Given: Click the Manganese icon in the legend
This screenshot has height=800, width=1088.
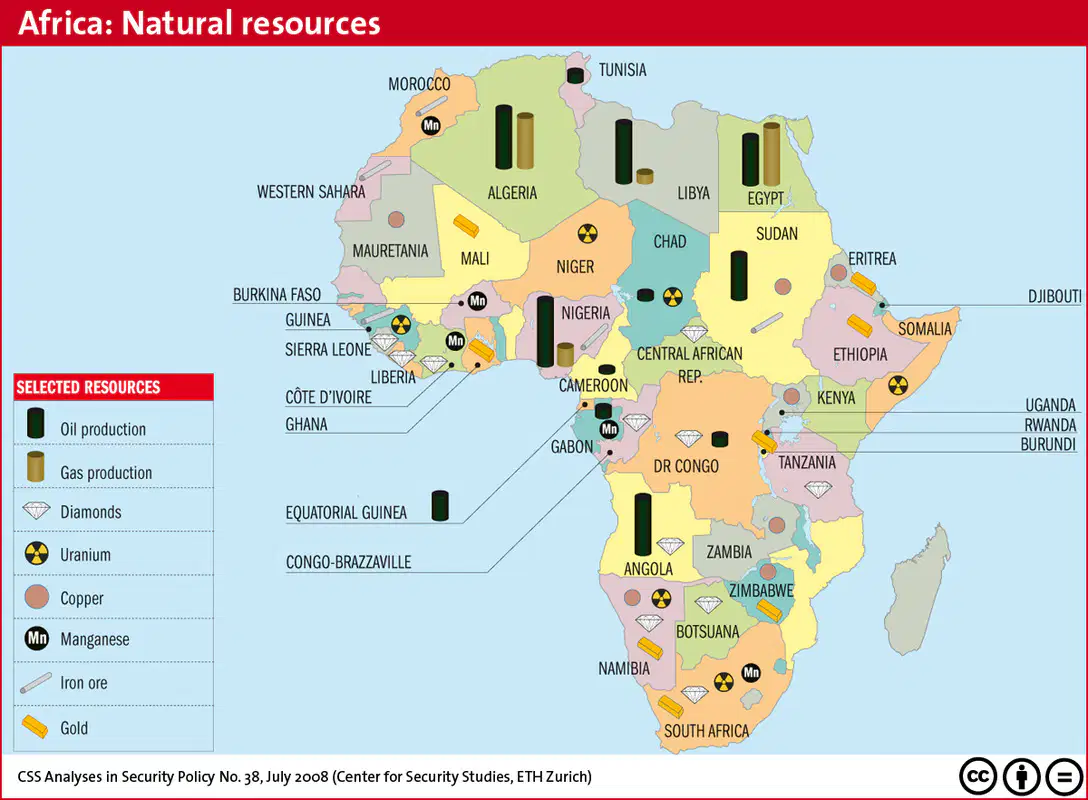Looking at the screenshot, I should point(37,638).
